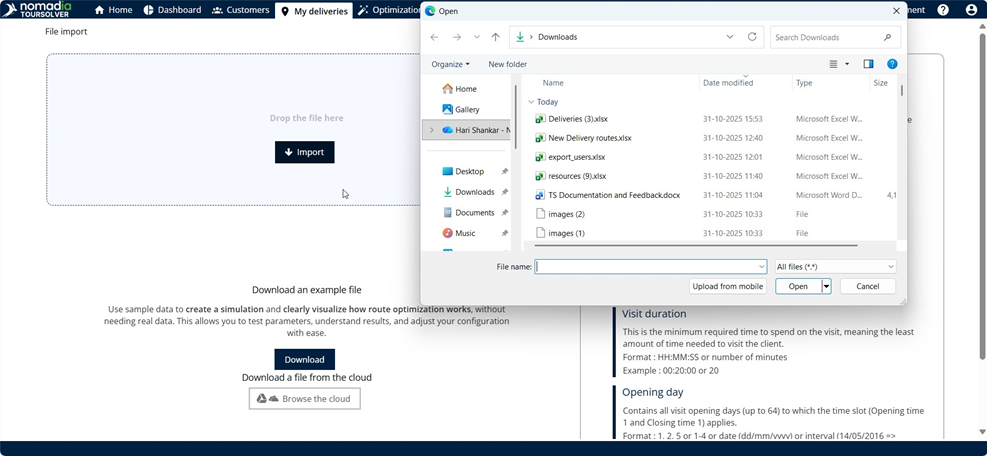Open Gallery in the navigation pane
Image resolution: width=987 pixels, height=456 pixels.
[467, 109]
